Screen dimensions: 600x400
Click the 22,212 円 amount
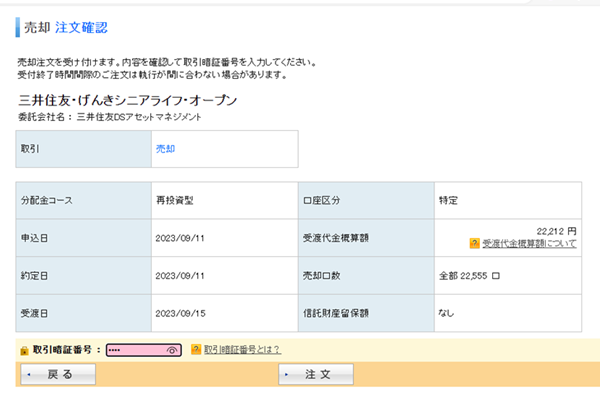point(556,231)
